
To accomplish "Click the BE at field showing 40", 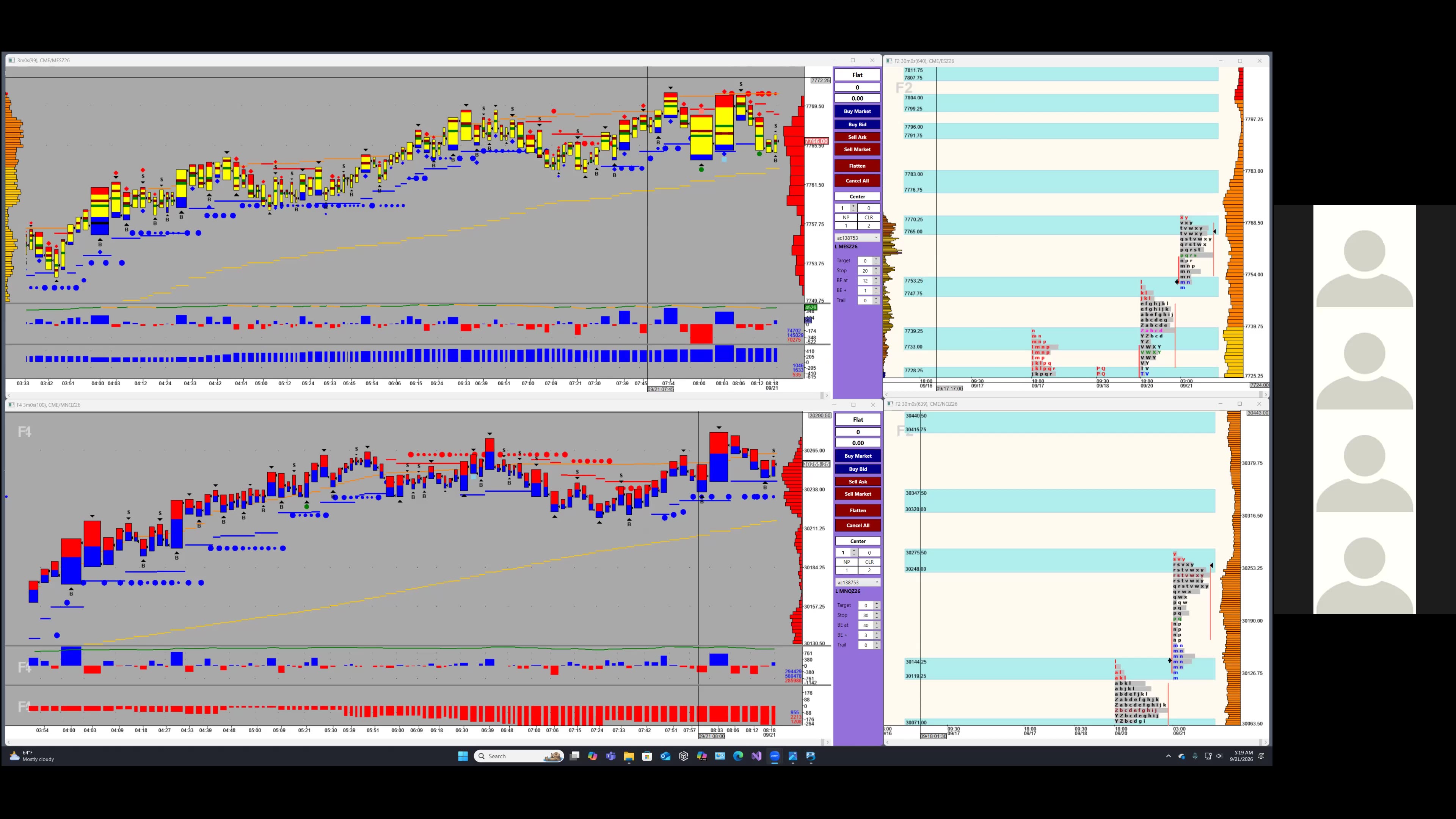I will click(x=865, y=626).
